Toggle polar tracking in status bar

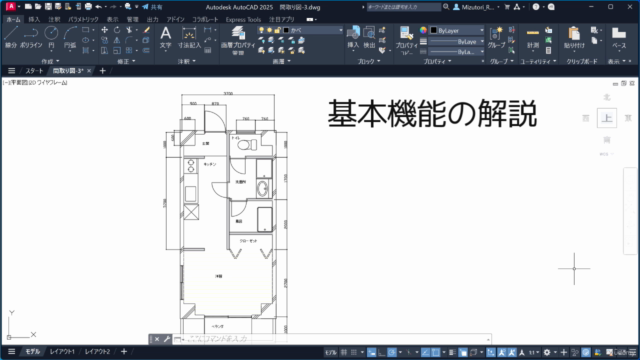[x=392, y=352]
